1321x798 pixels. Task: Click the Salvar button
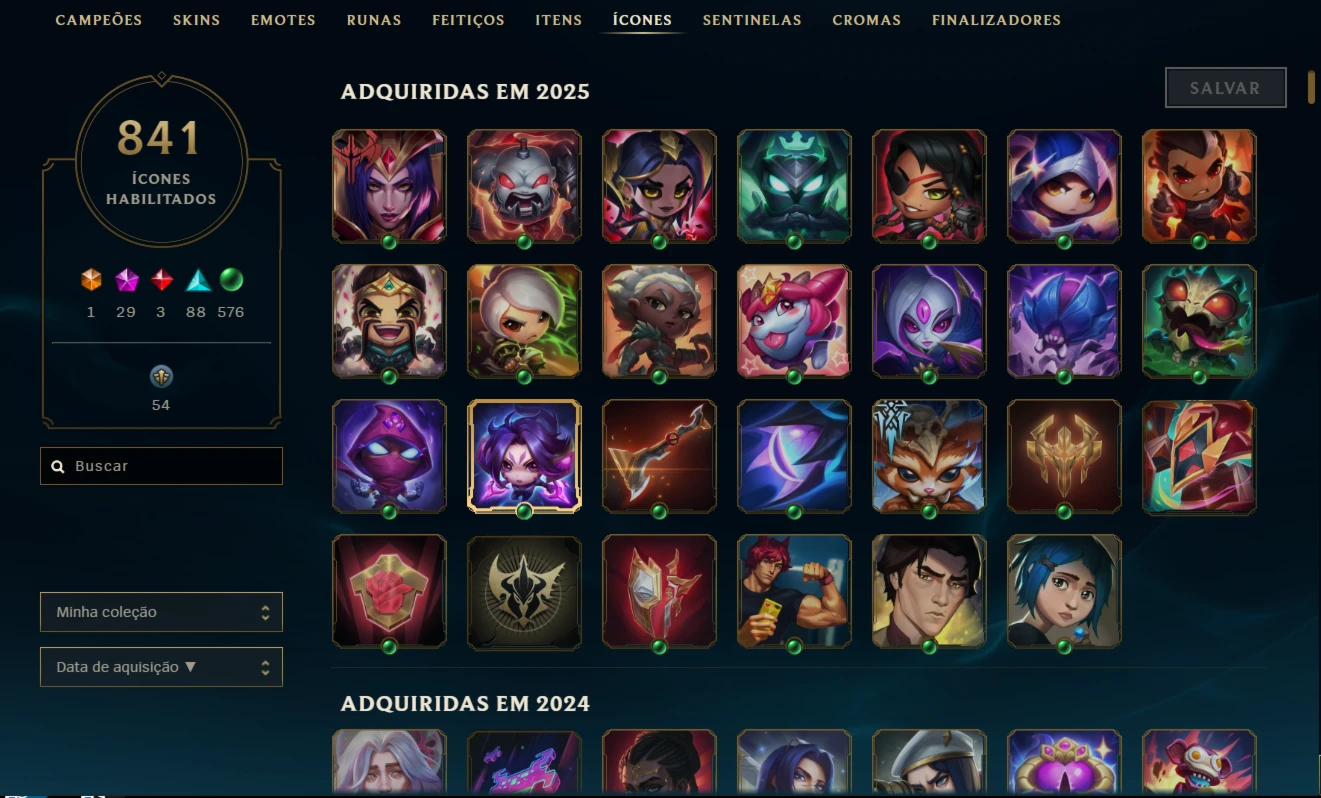1225,88
